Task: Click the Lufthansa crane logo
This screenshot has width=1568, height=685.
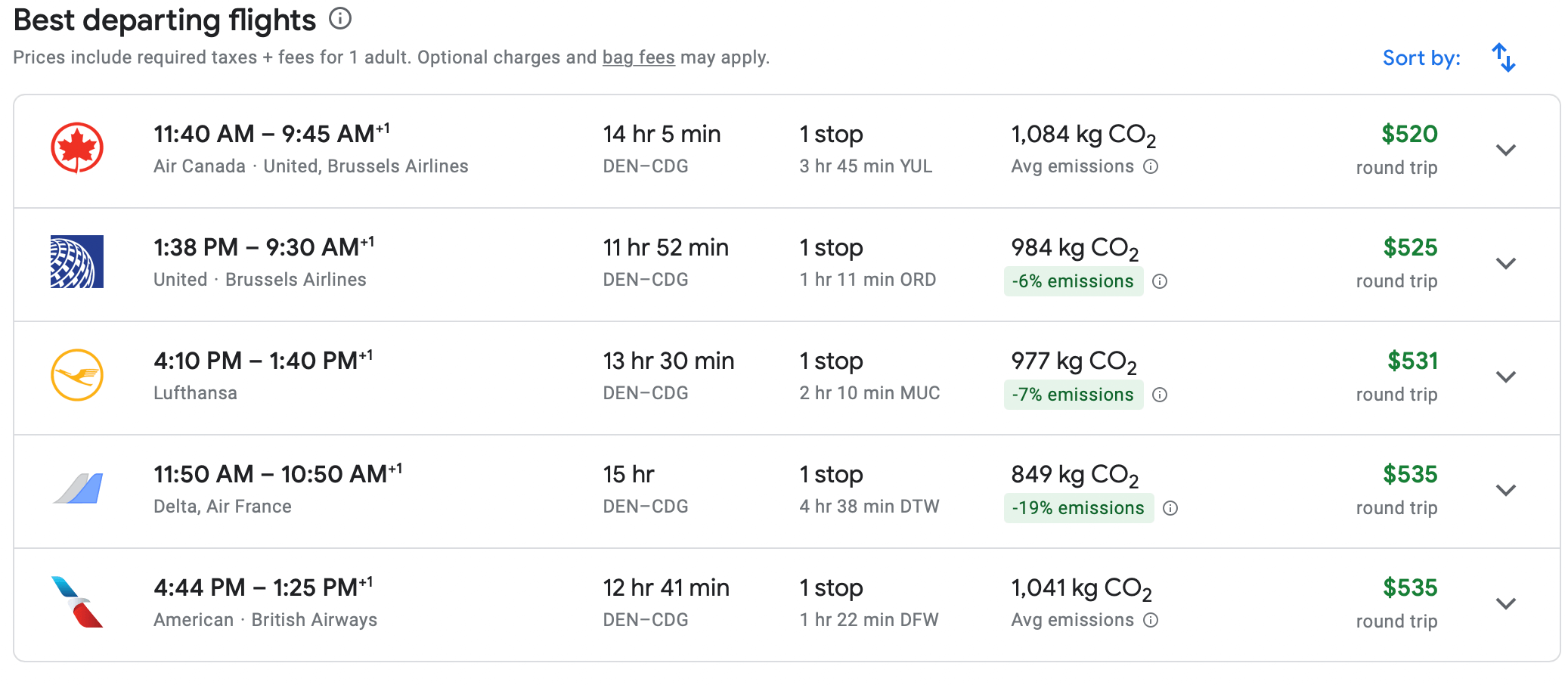Action: tap(77, 375)
